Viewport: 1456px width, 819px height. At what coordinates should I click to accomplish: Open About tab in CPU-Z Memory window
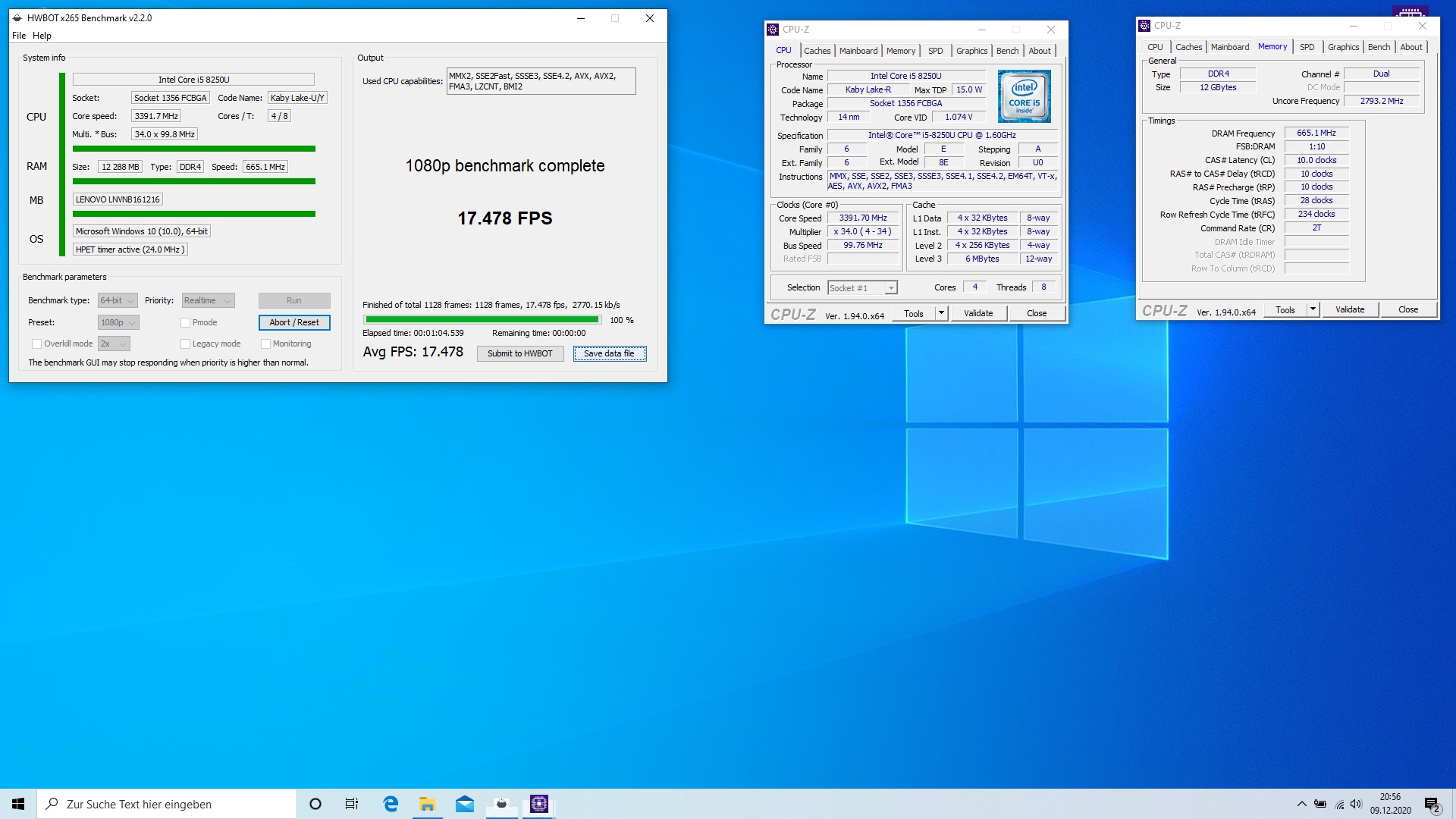coord(1411,47)
